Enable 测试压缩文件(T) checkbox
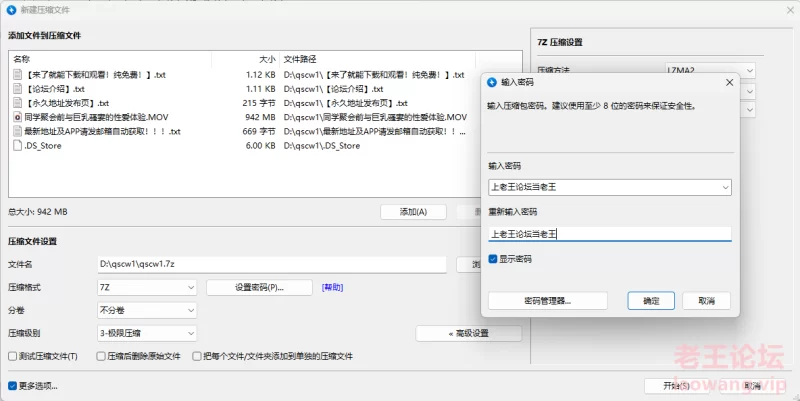The height and width of the screenshot is (401, 800). pyautogui.click(x=13, y=356)
